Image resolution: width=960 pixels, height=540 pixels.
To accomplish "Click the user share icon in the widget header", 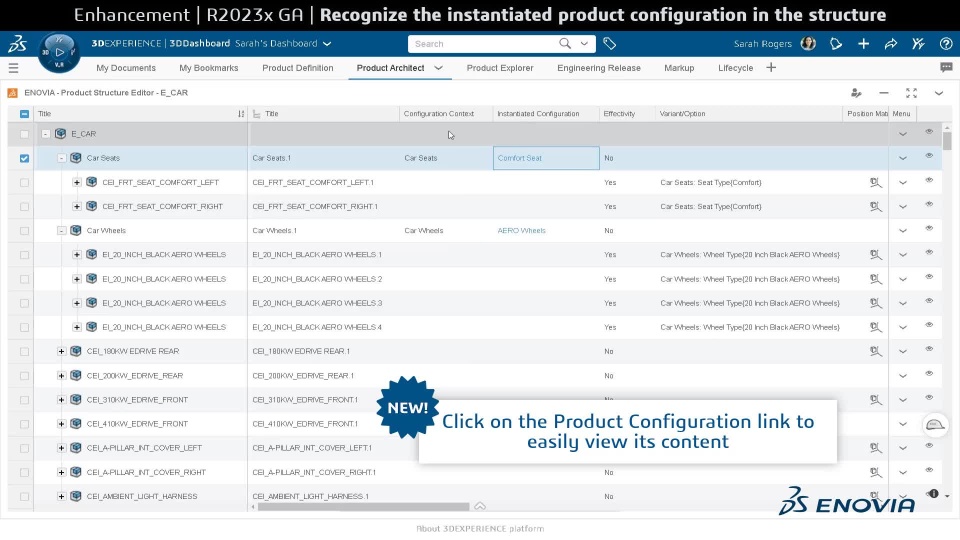I will tap(856, 93).
